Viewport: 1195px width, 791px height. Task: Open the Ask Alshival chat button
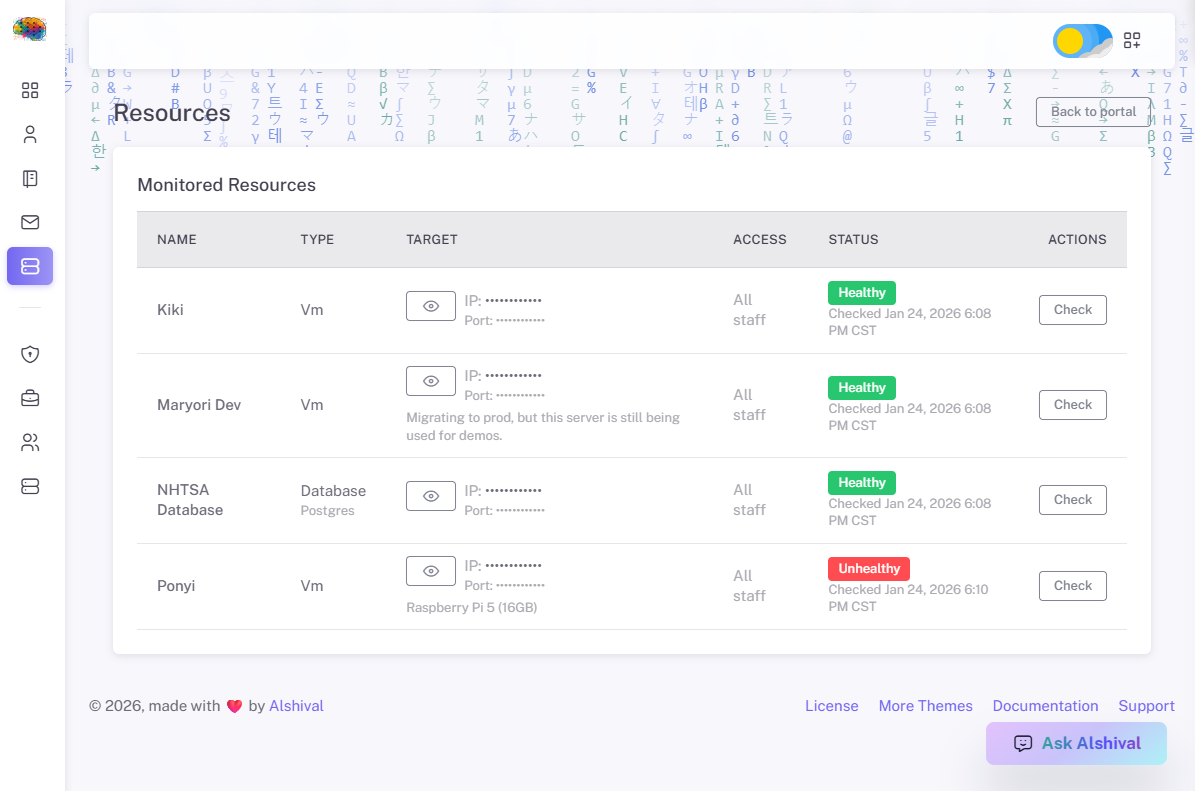pos(1076,743)
